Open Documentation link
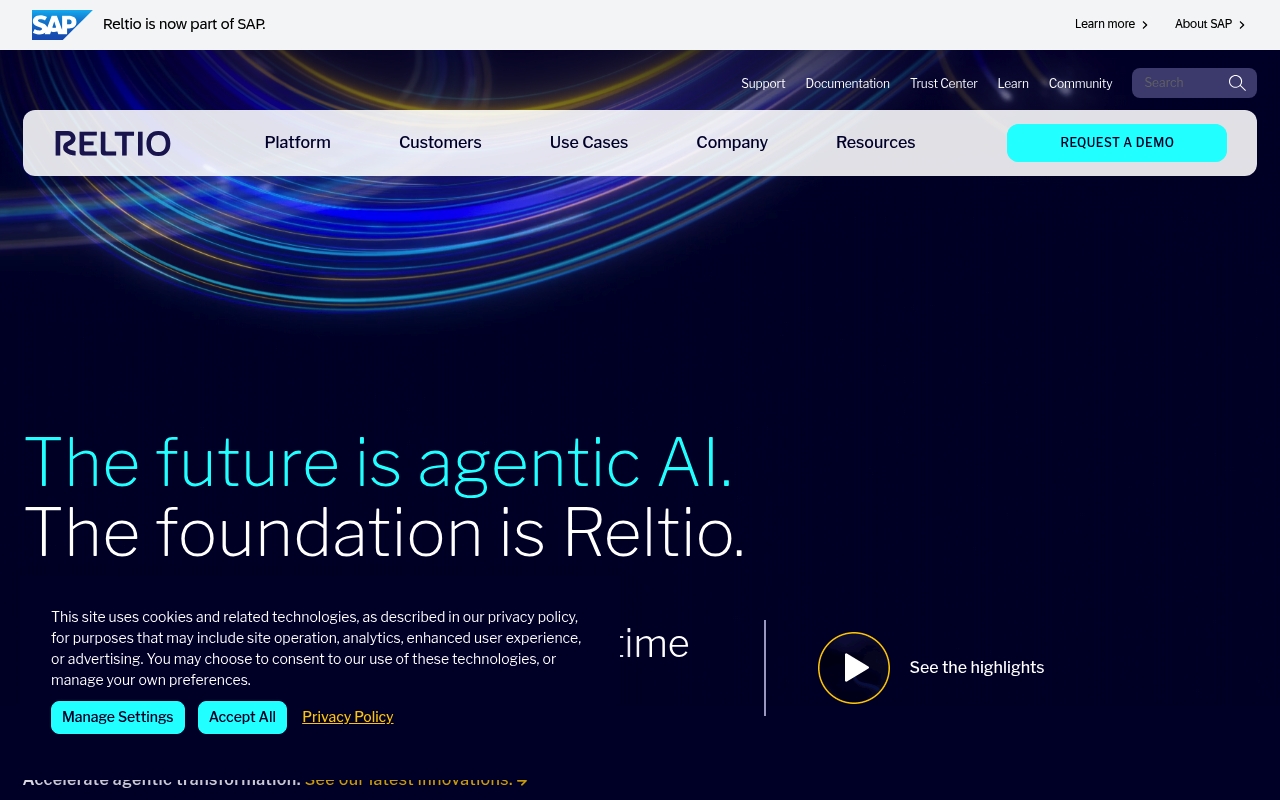This screenshot has width=1280, height=800. (x=847, y=83)
